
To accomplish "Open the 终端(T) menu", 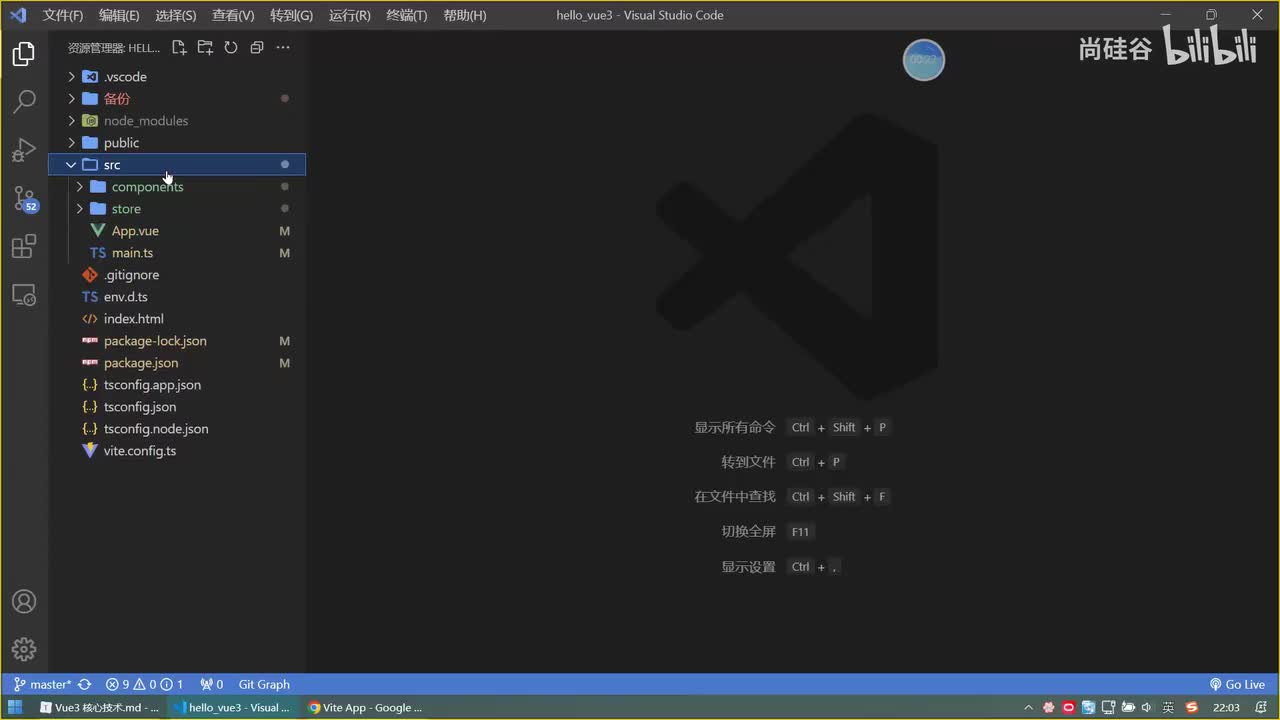I will pos(406,15).
